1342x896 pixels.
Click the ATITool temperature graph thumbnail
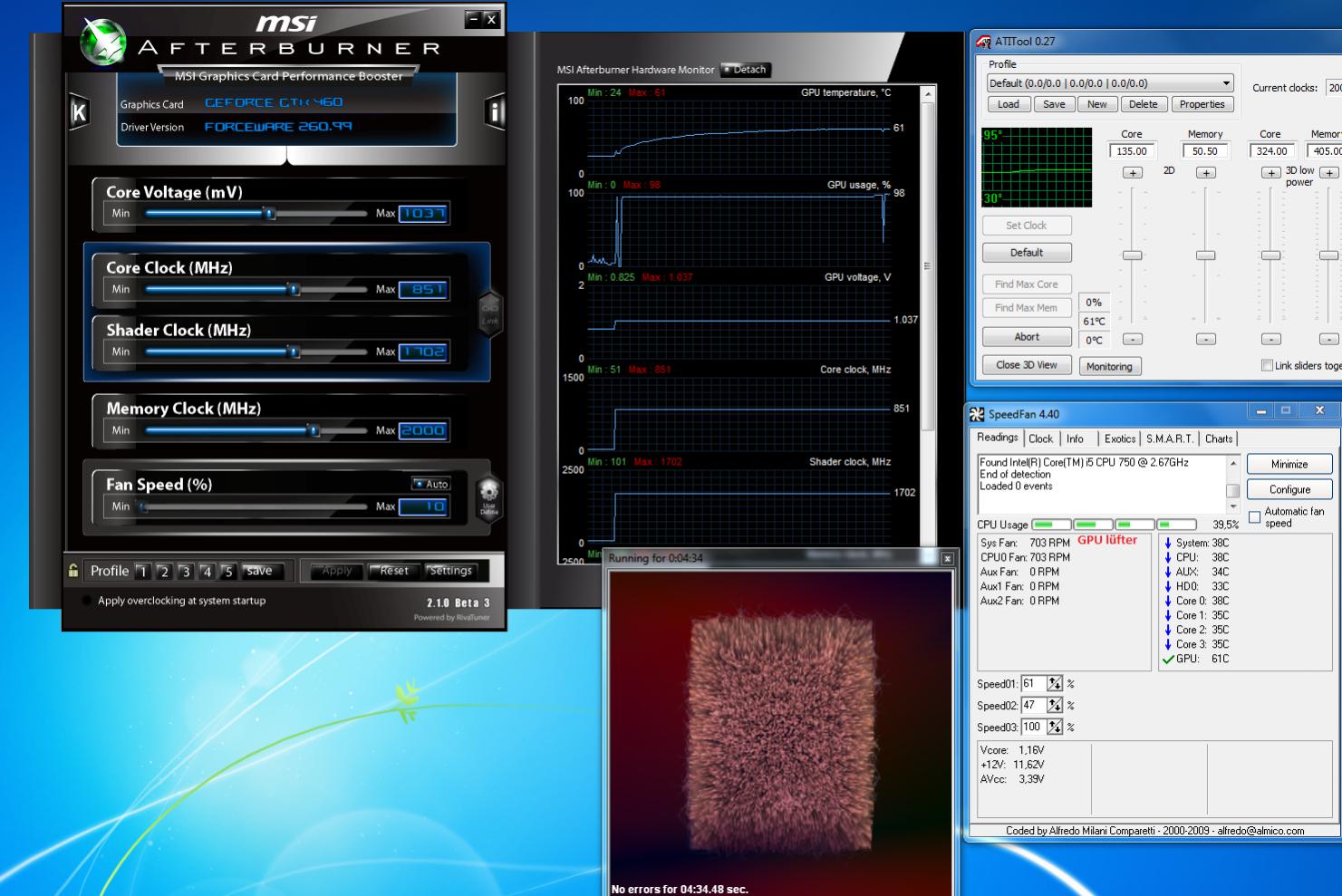pos(1037,168)
